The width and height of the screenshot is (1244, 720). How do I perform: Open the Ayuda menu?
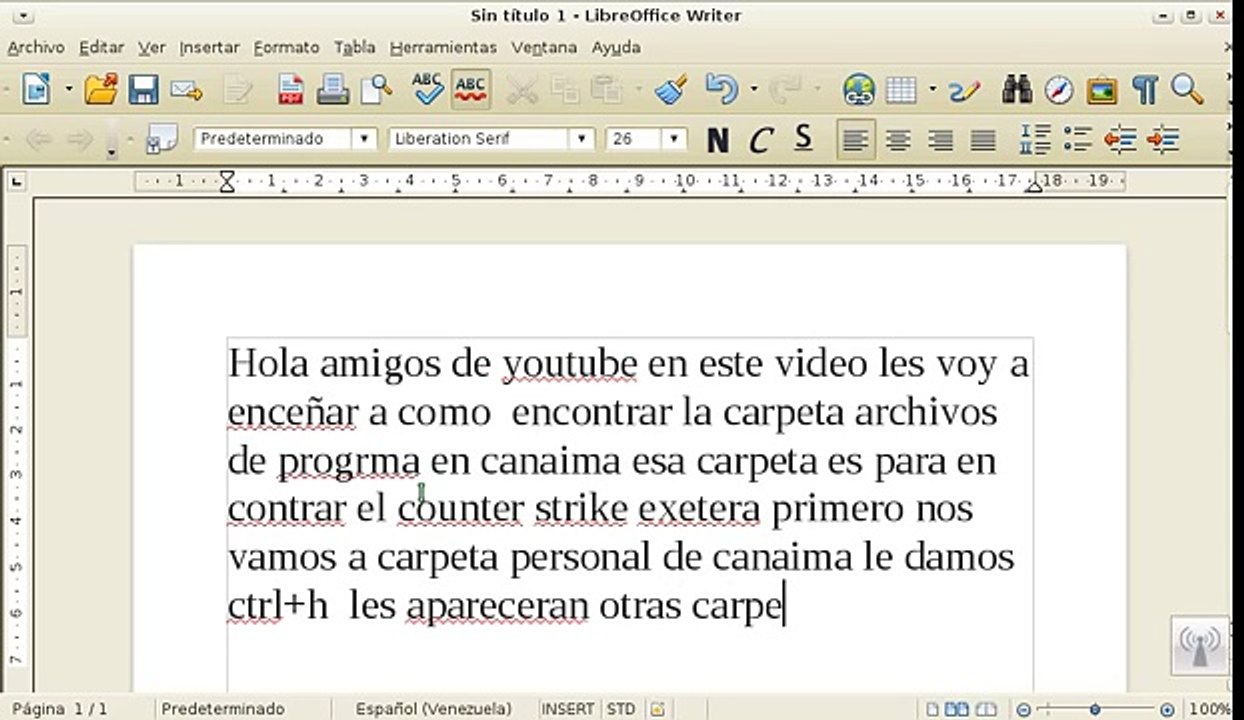point(616,47)
